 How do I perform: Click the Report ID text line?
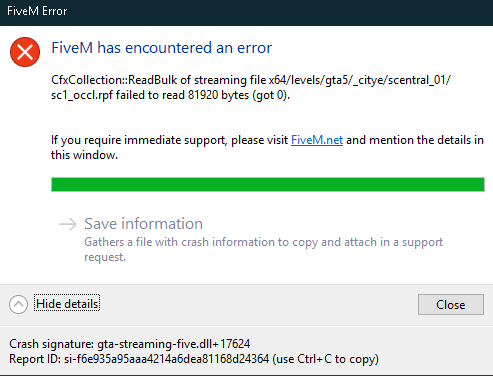point(194,359)
